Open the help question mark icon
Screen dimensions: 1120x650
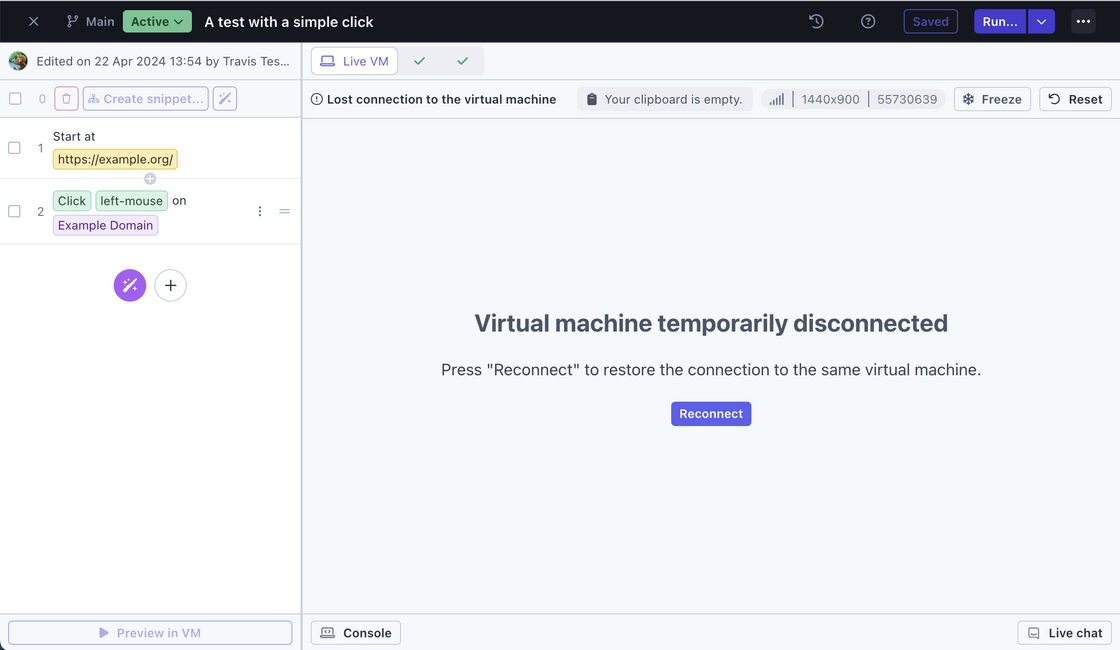click(x=868, y=21)
